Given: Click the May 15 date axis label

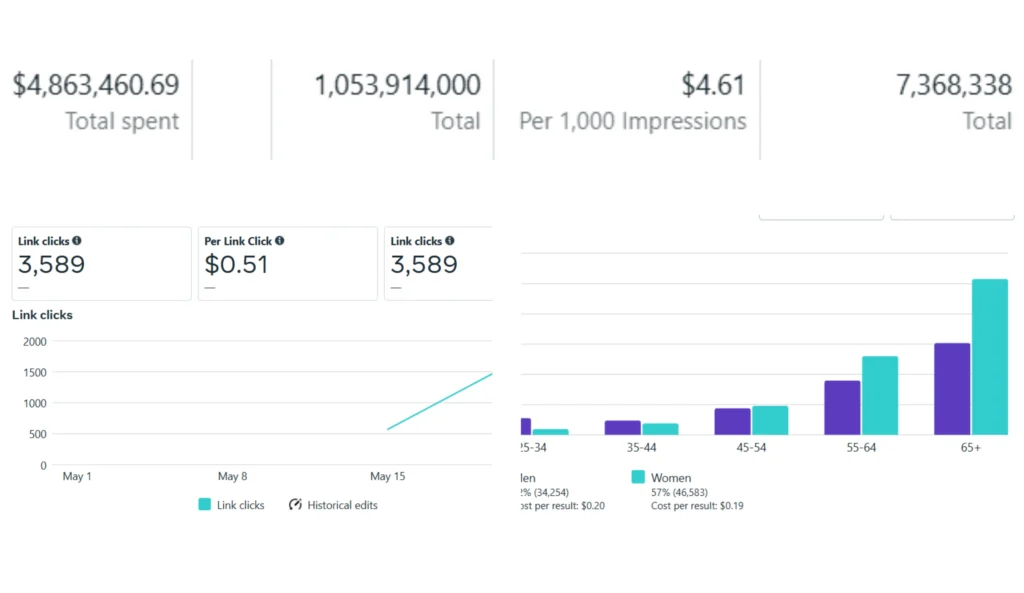Looking at the screenshot, I should pos(387,477).
